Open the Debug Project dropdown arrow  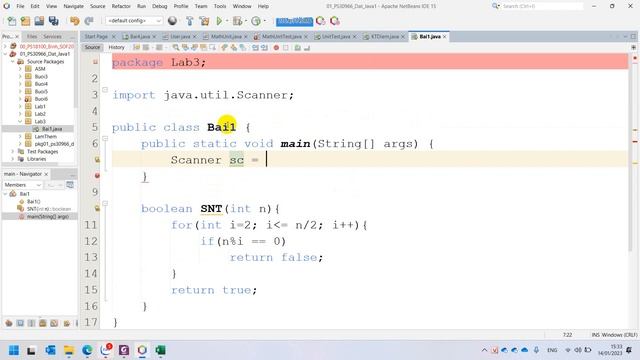pos(246,21)
